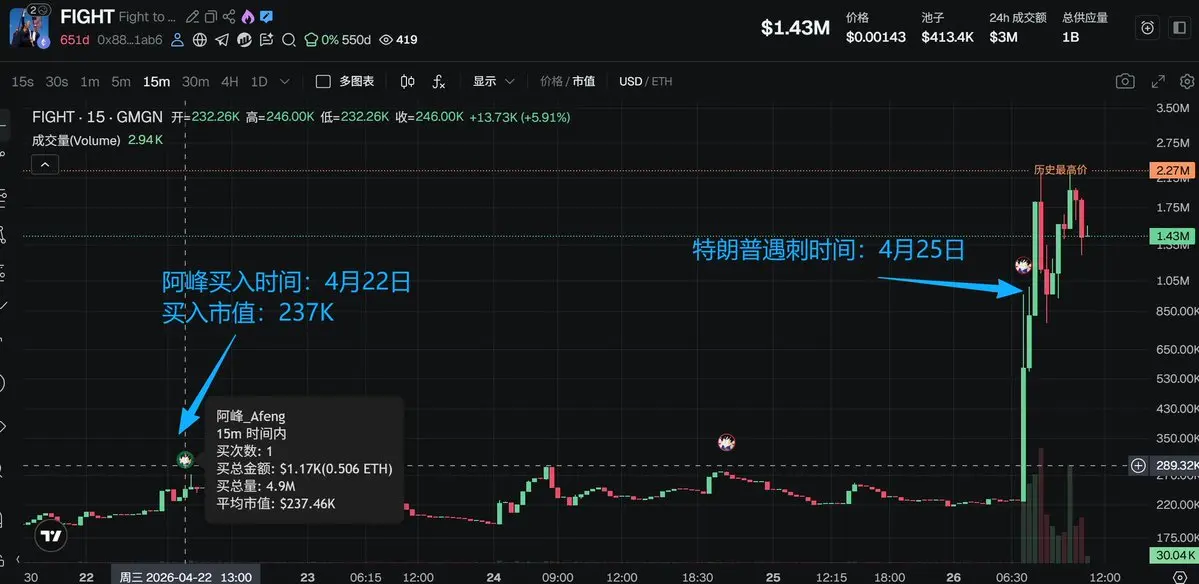Select the 30m timeframe
1199x584 pixels.
pyautogui.click(x=196, y=81)
